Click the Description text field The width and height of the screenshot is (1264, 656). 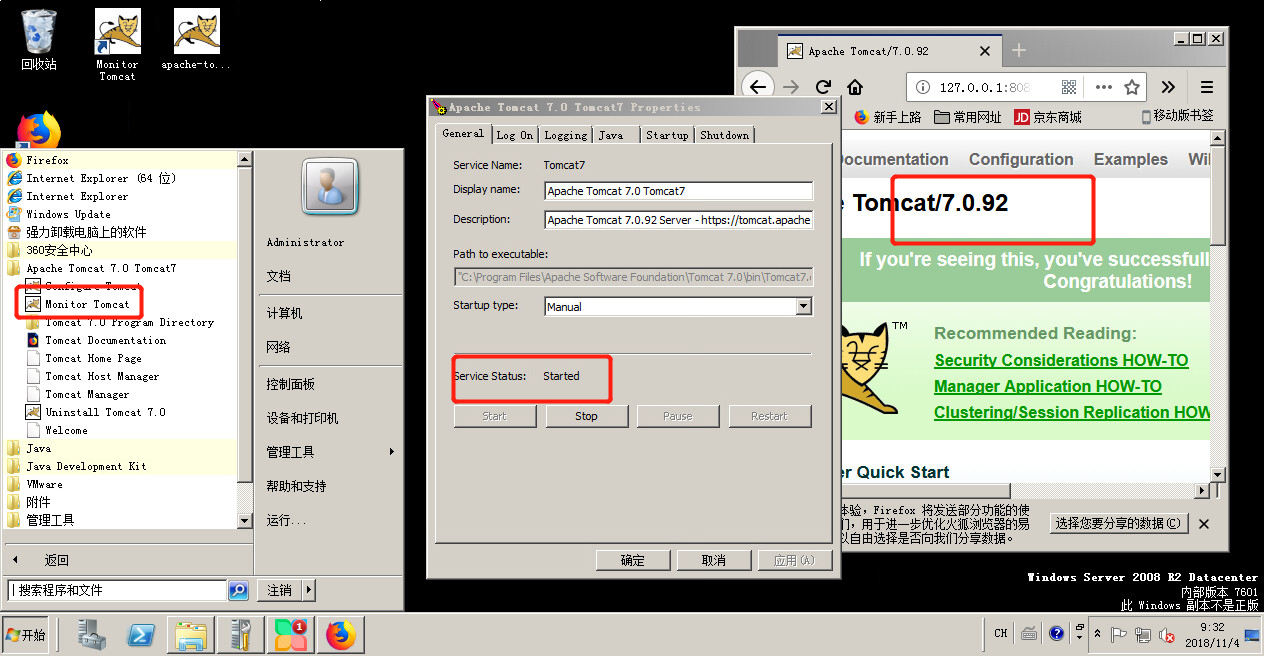679,220
